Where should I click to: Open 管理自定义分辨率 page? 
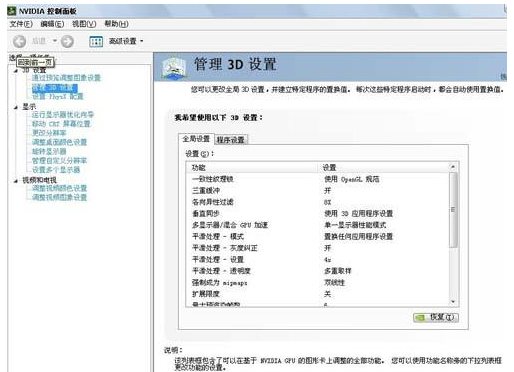pyautogui.click(x=59, y=161)
